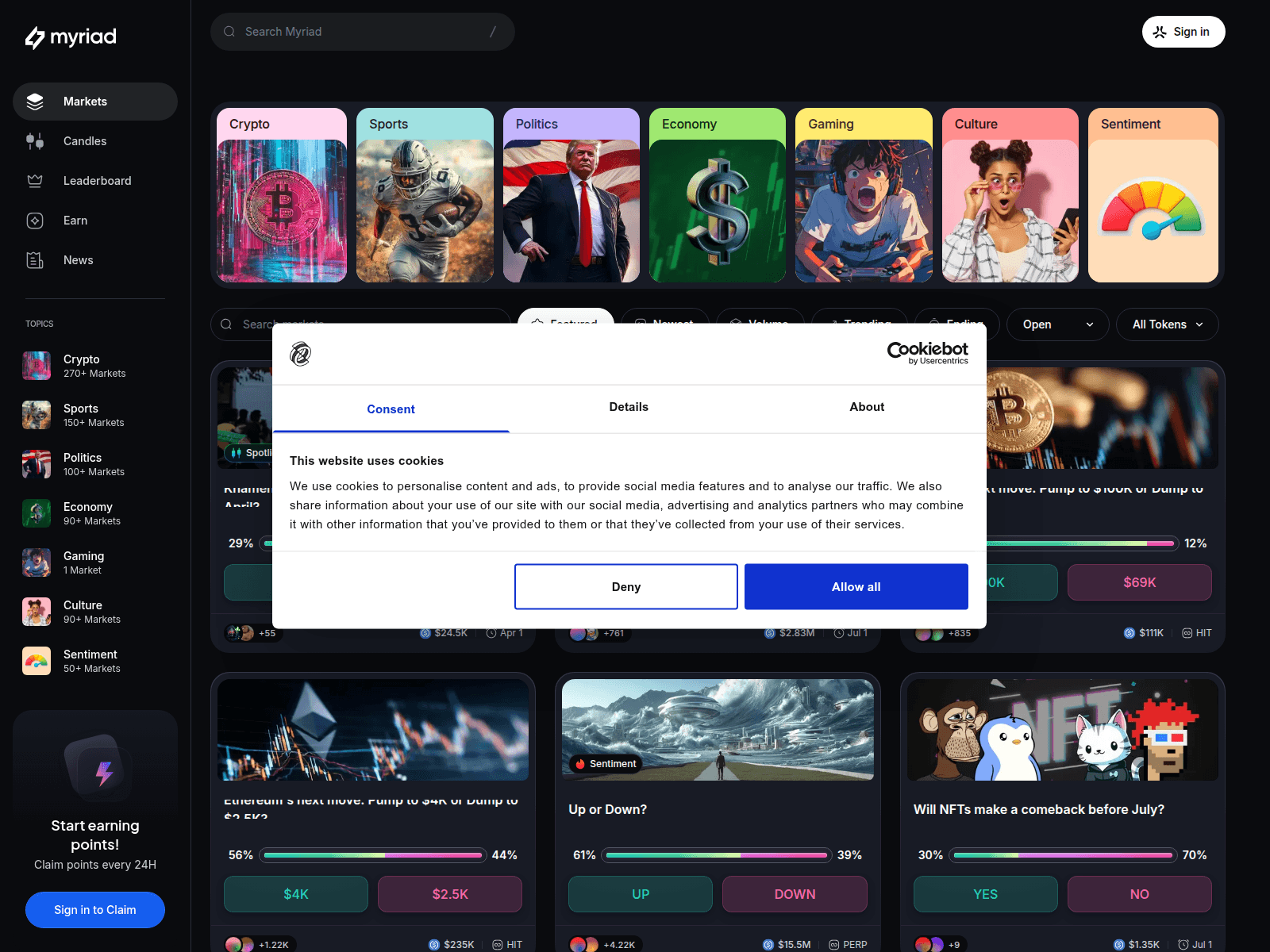
Task: Click the Earn diamond icon
Action: point(35,221)
